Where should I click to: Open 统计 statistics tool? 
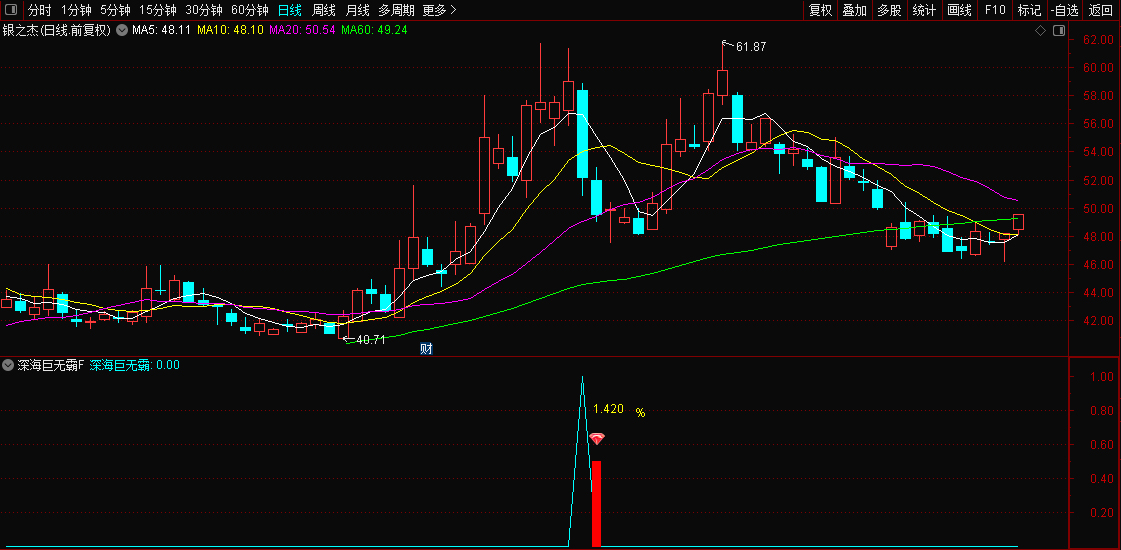coord(924,10)
